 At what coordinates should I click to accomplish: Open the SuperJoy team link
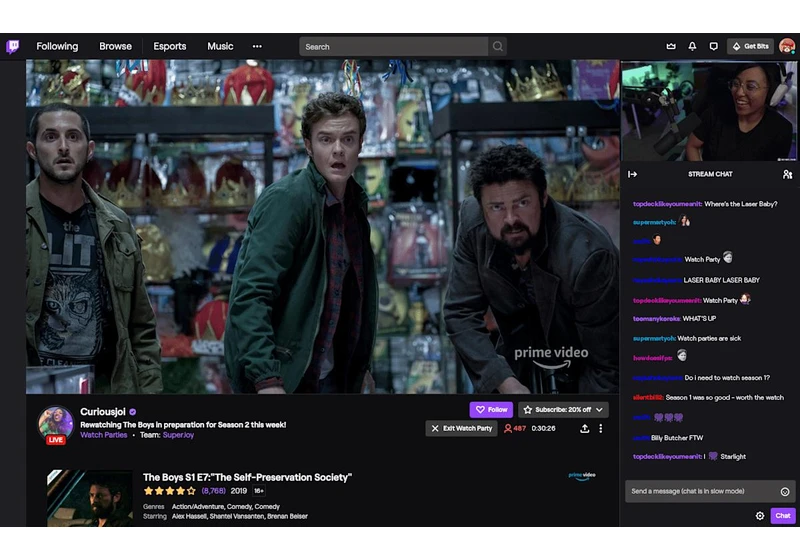coord(178,435)
